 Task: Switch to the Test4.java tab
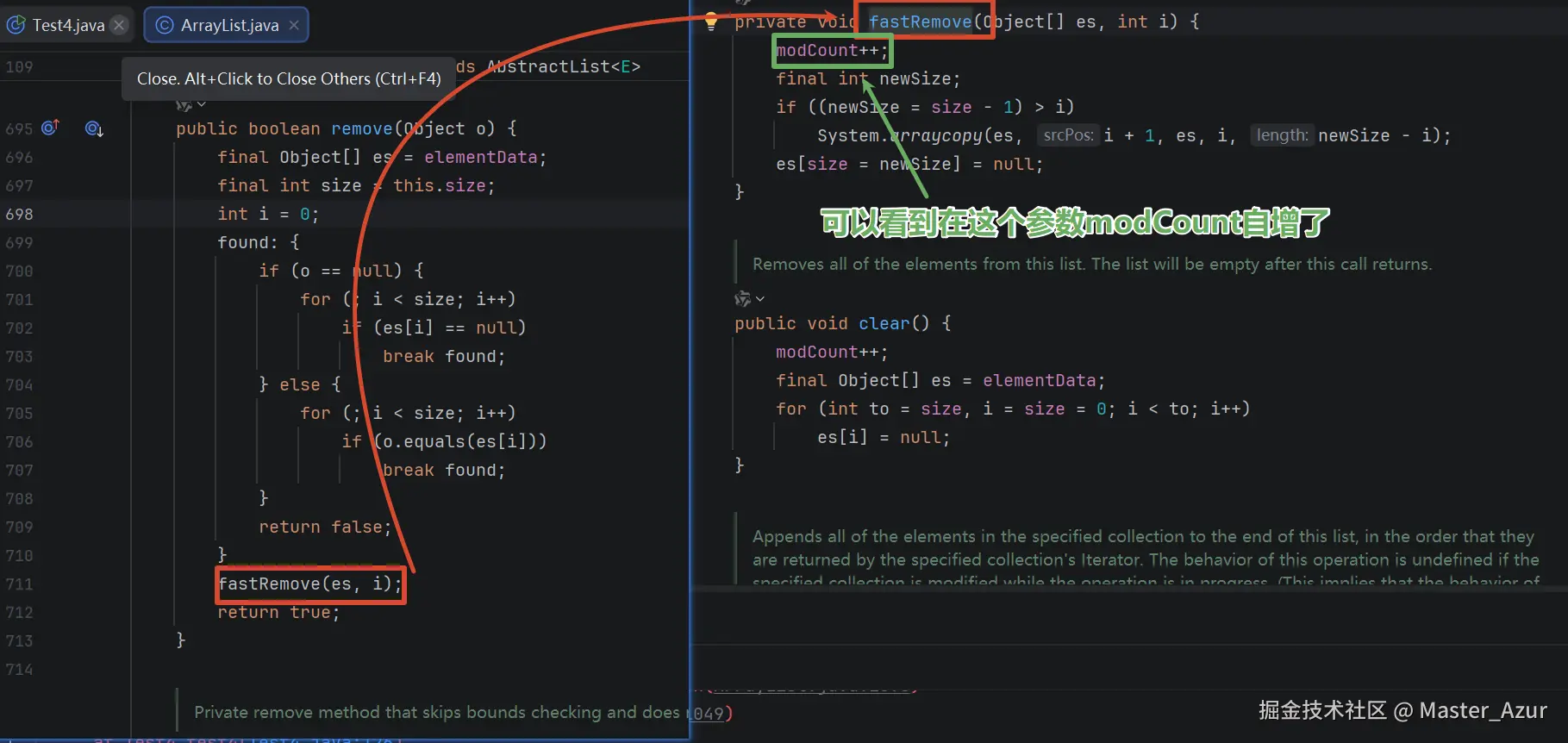68,25
